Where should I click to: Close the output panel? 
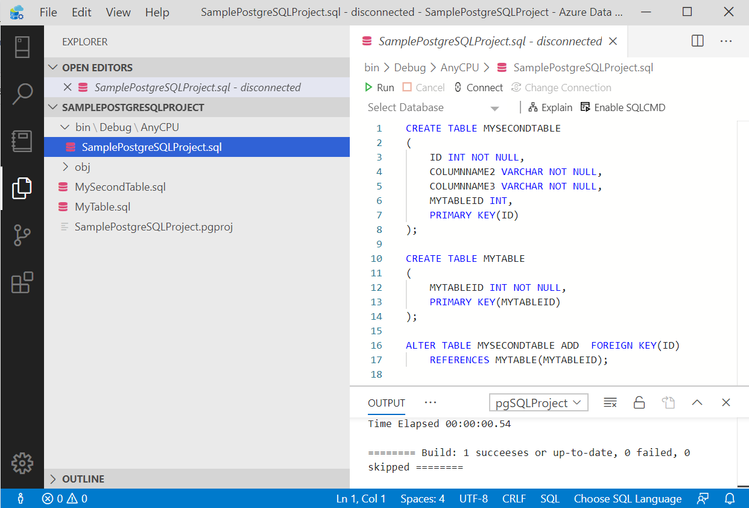pos(726,403)
